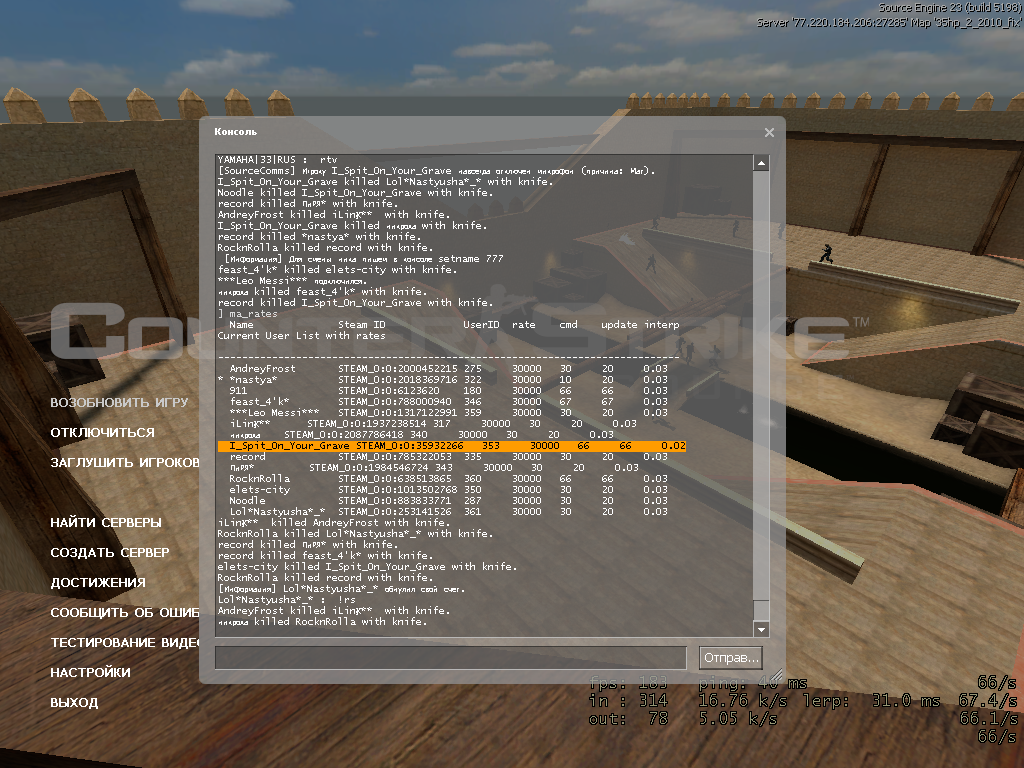Click ВЫХОД to quit game
This screenshot has height=768, width=1024.
coord(74,703)
